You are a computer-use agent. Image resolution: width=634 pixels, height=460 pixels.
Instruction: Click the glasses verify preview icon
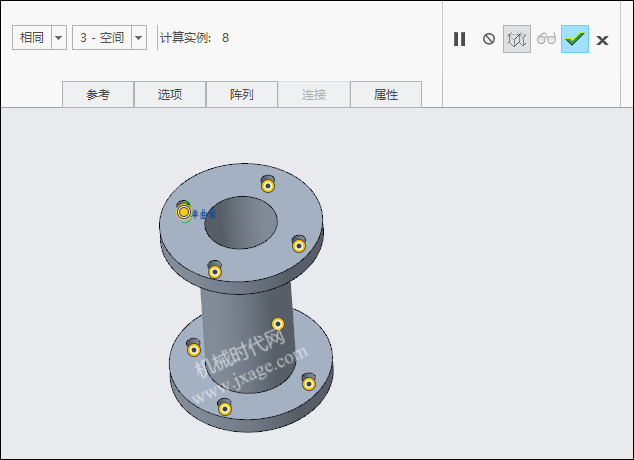click(x=546, y=39)
